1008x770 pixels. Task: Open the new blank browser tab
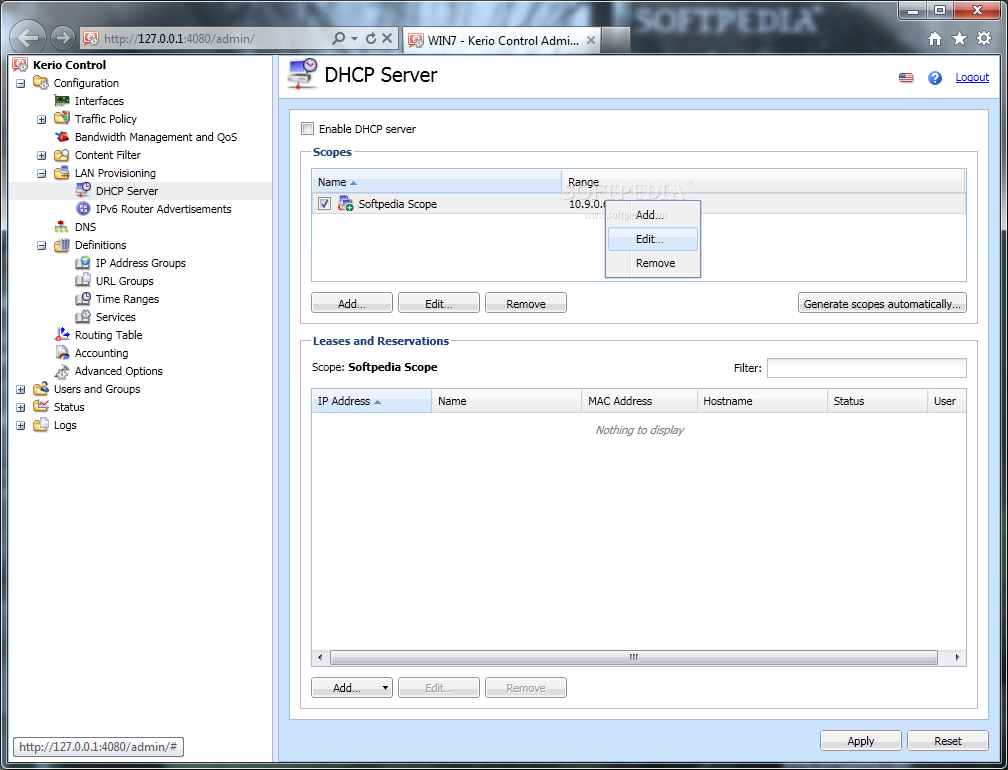(615, 40)
